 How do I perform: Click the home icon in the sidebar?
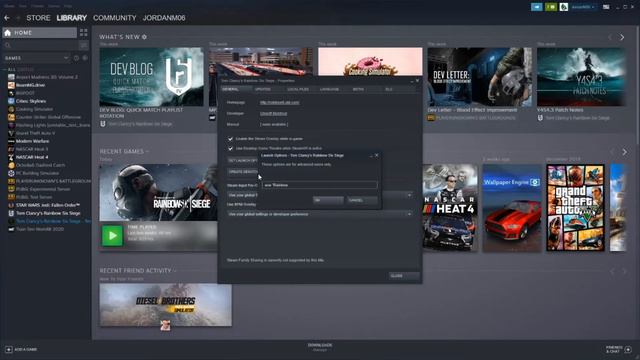tap(8, 33)
